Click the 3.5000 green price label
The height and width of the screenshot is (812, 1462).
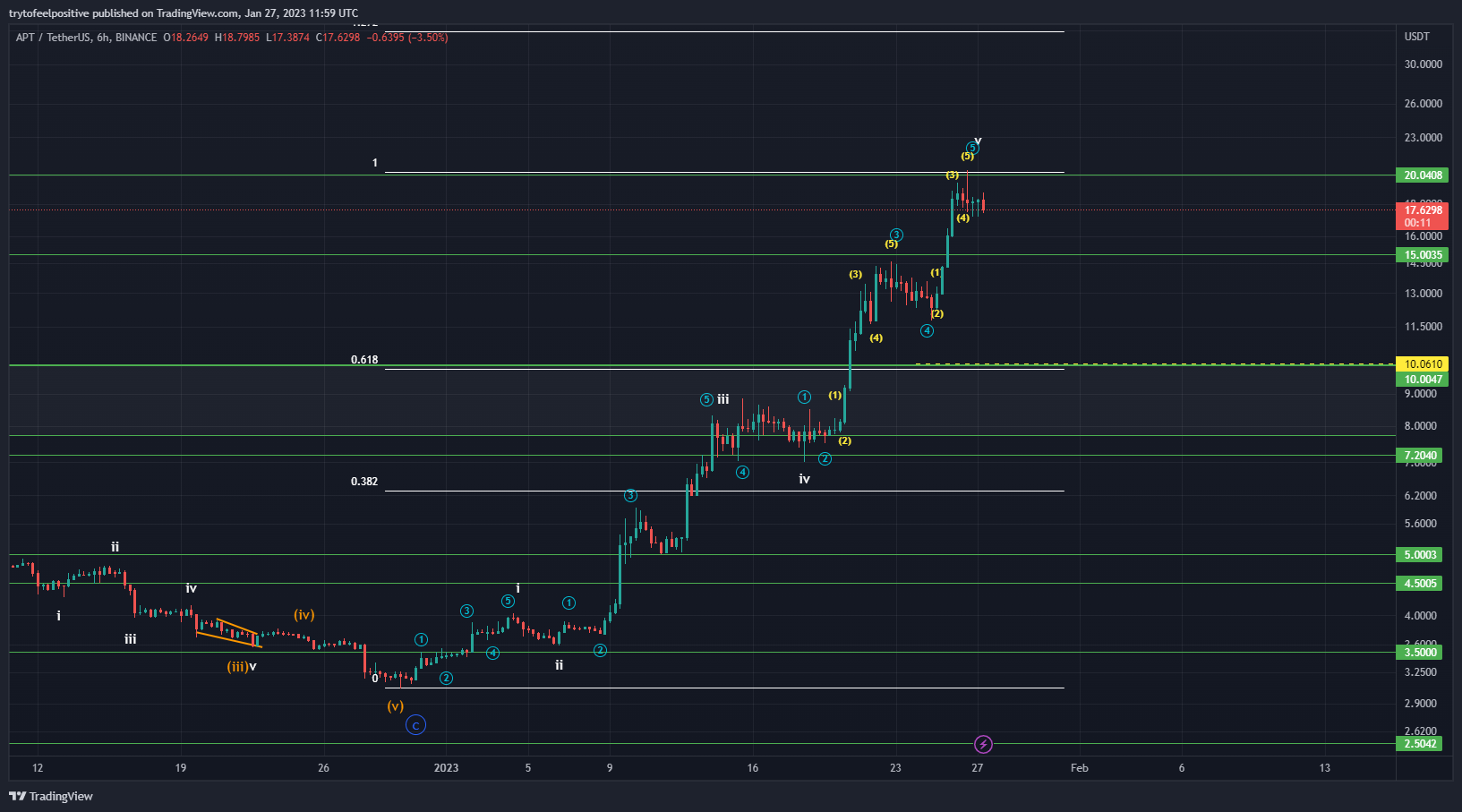1420,653
